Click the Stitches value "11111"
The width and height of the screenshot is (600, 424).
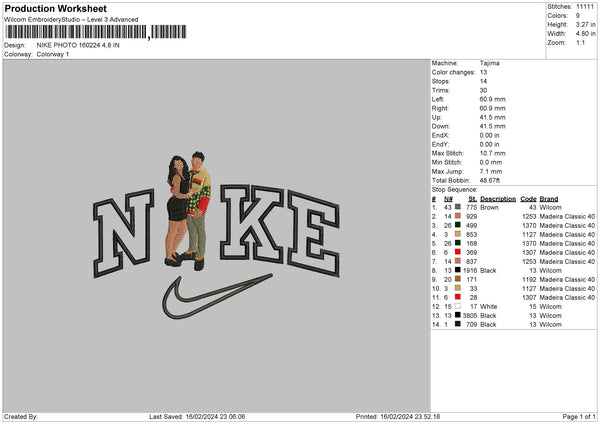[585, 7]
